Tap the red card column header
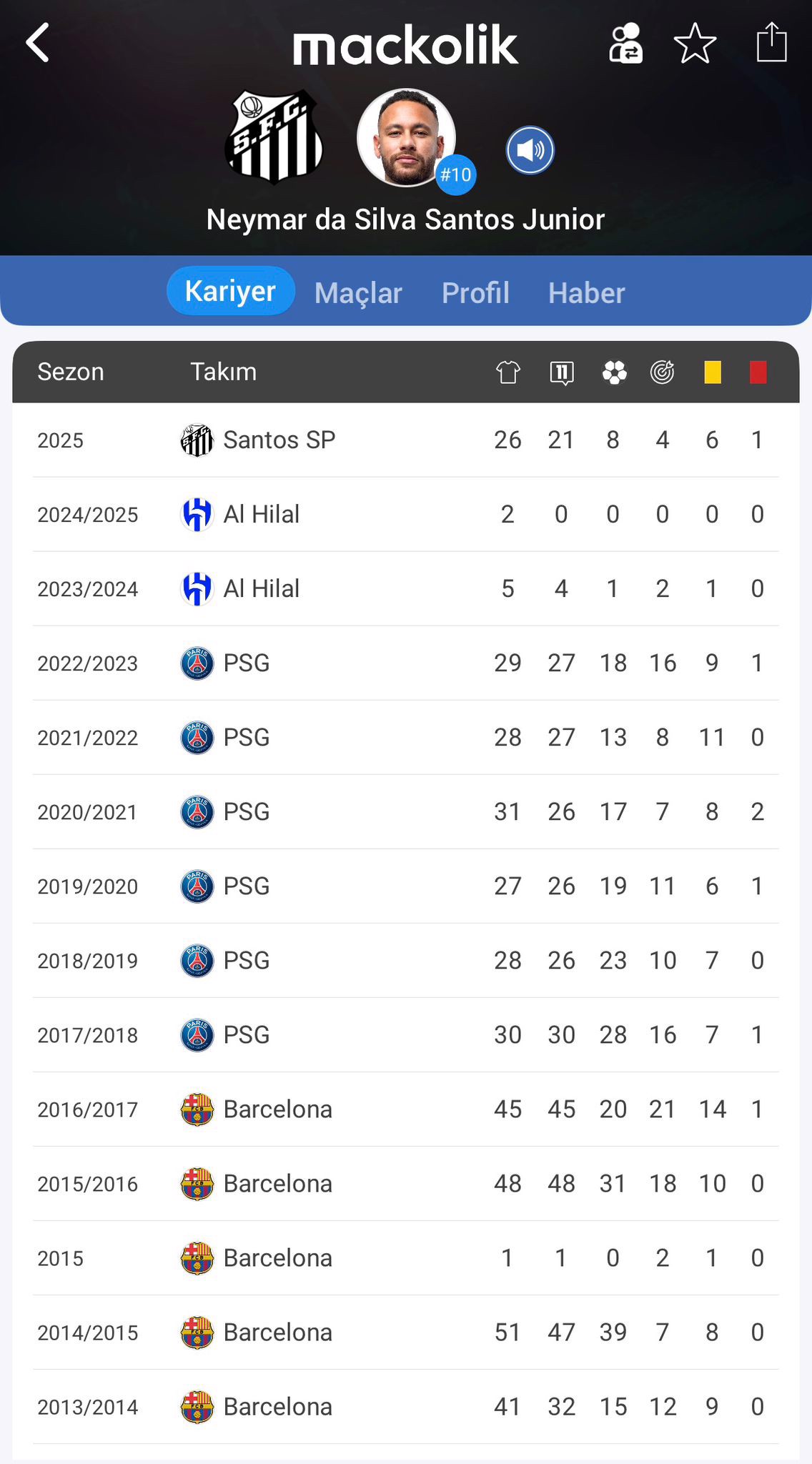The image size is (812, 1464). 758,372
